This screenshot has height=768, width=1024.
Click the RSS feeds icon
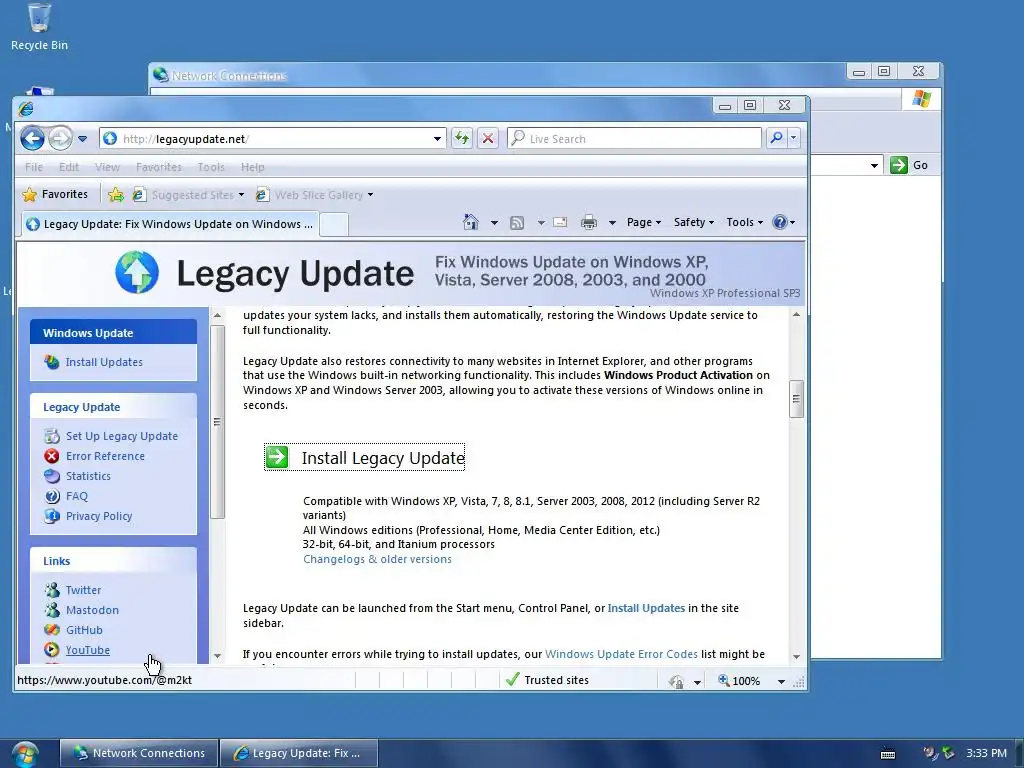coord(517,223)
